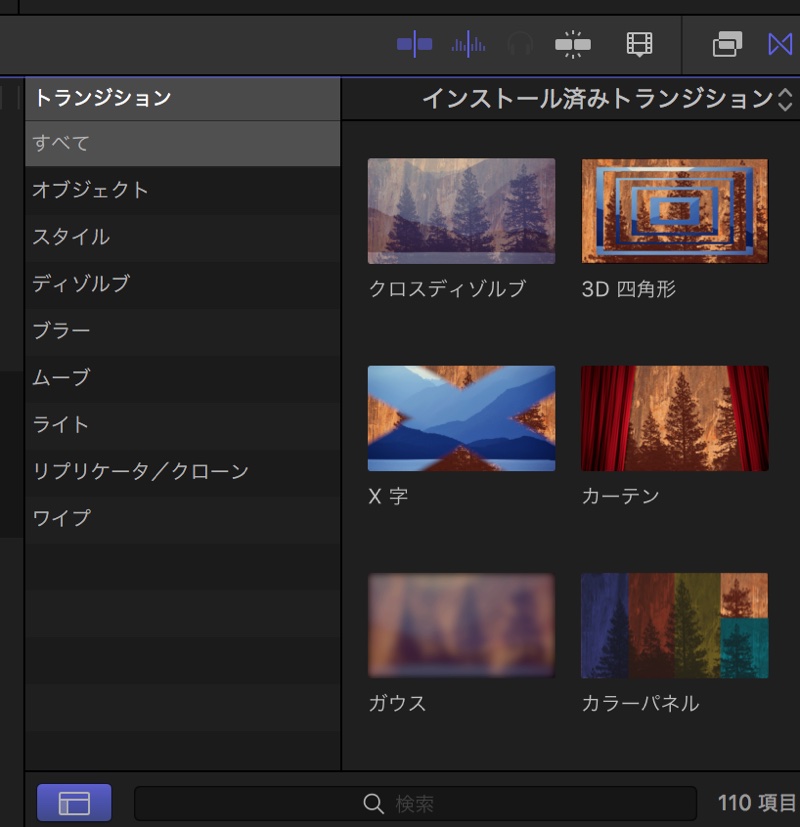
Task: Click the Transitions browser bowtie icon
Action: (780, 45)
